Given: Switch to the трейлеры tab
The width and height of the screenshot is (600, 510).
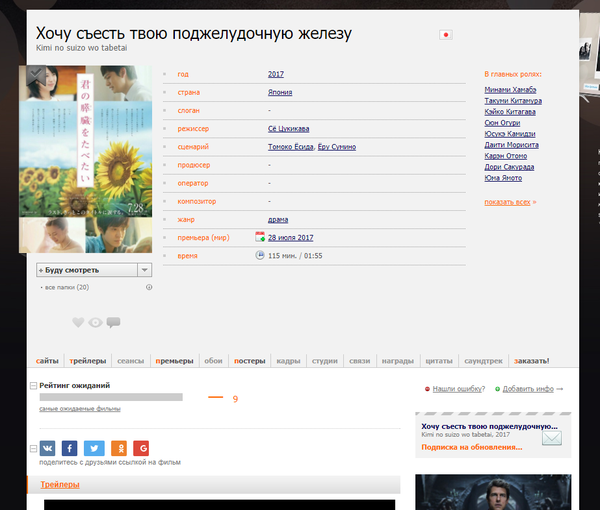Looking at the screenshot, I should [88, 360].
